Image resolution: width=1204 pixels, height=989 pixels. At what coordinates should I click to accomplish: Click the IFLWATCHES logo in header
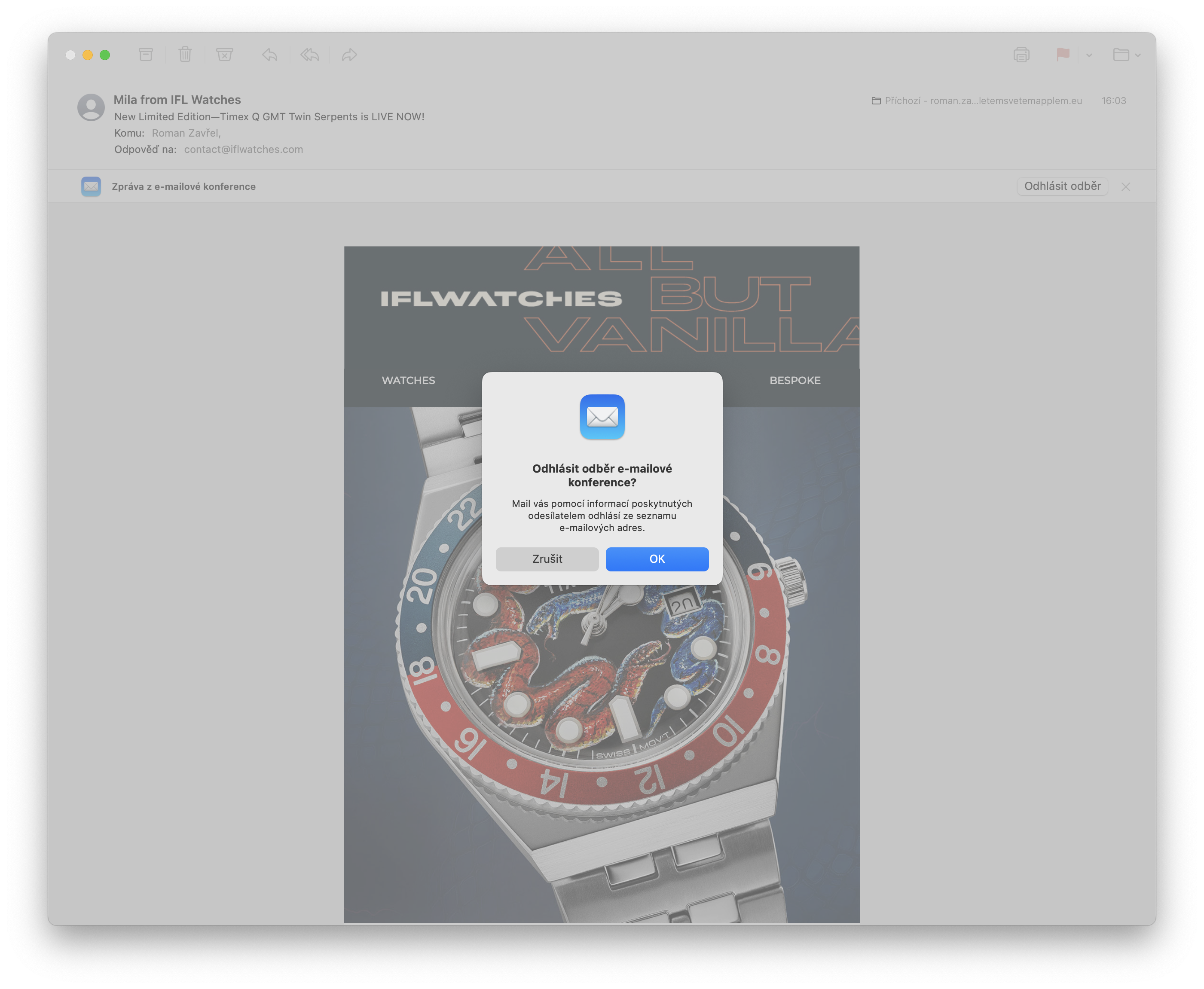click(x=501, y=299)
